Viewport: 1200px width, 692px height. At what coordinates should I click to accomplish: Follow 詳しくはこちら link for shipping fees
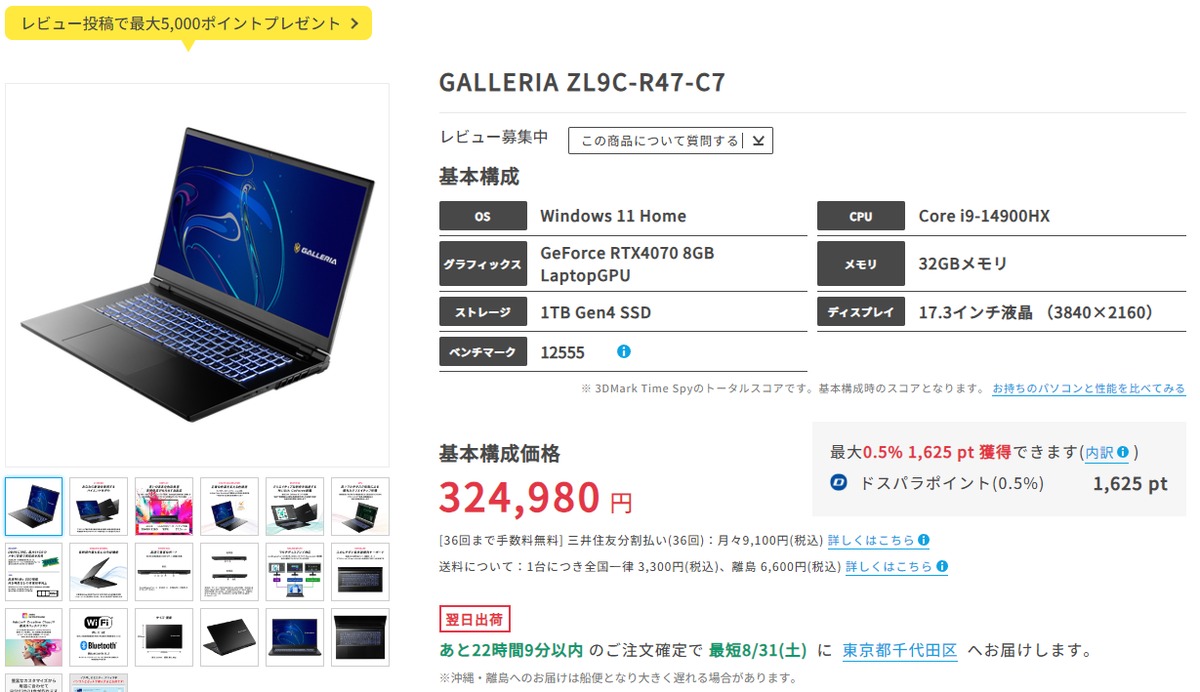click(888, 567)
